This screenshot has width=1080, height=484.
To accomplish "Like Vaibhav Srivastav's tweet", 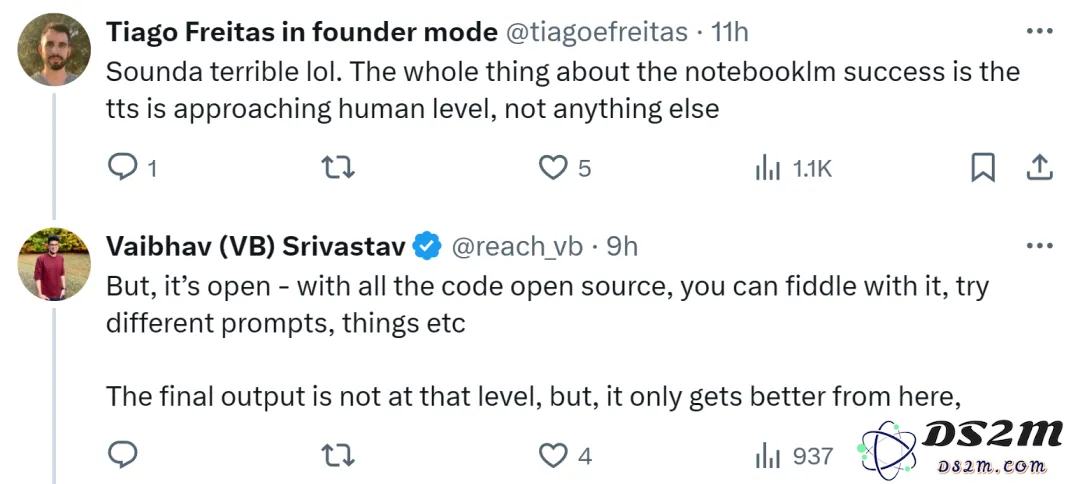I will 552,455.
